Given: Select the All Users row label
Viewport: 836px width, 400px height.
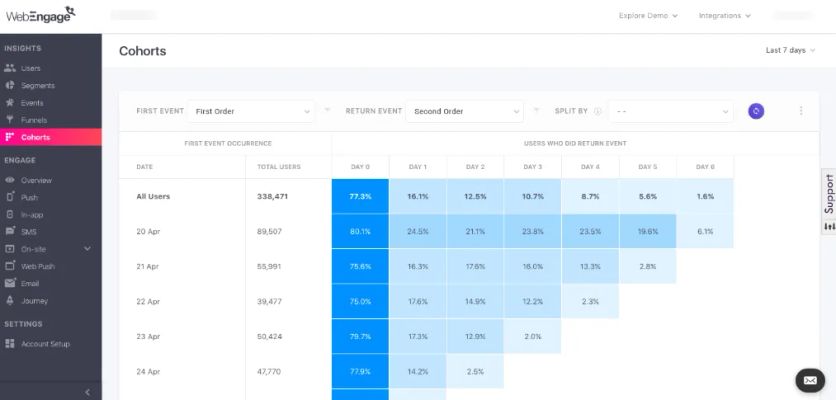Looking at the screenshot, I should point(153,196).
